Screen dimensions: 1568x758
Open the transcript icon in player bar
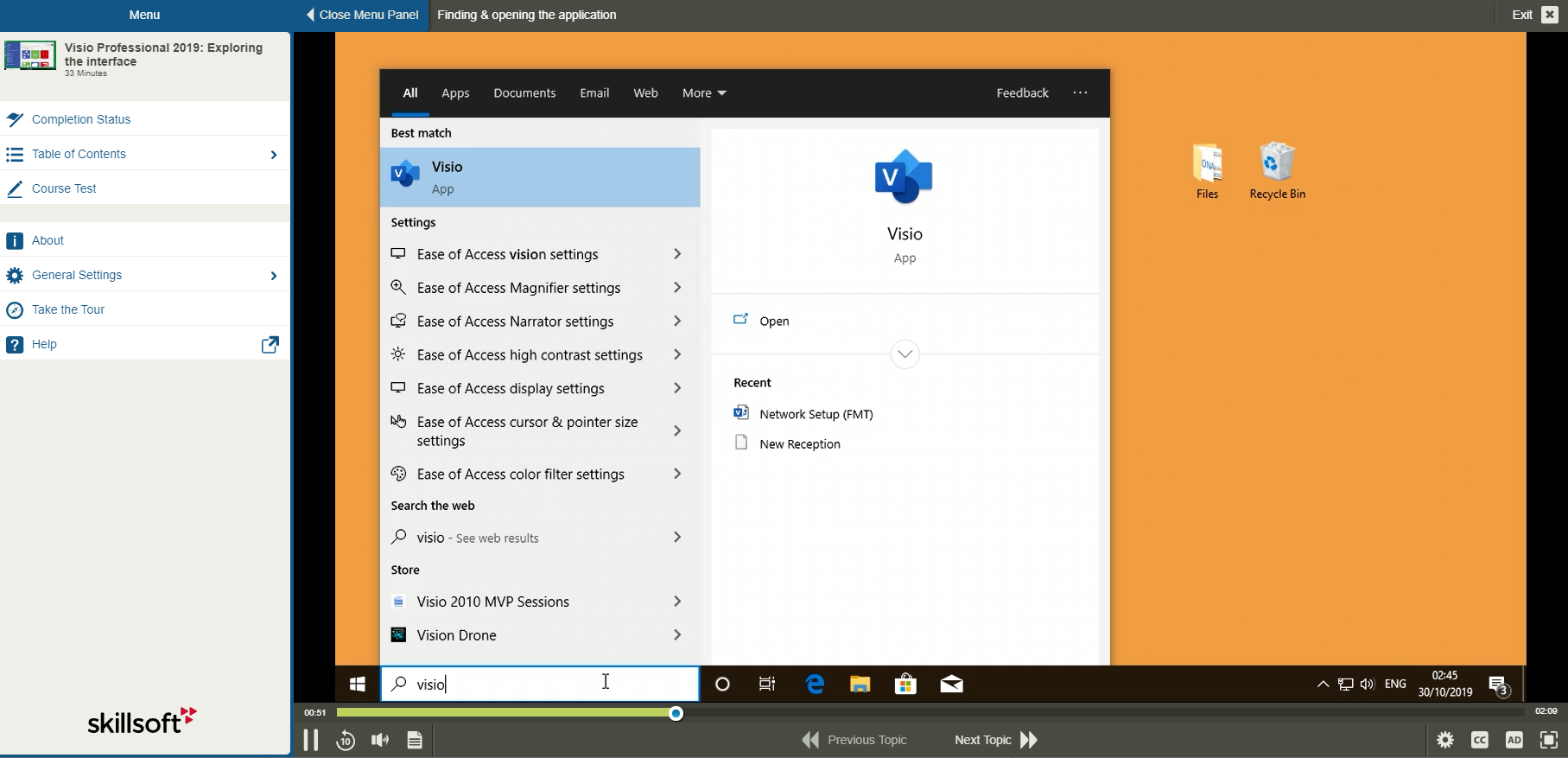415,740
